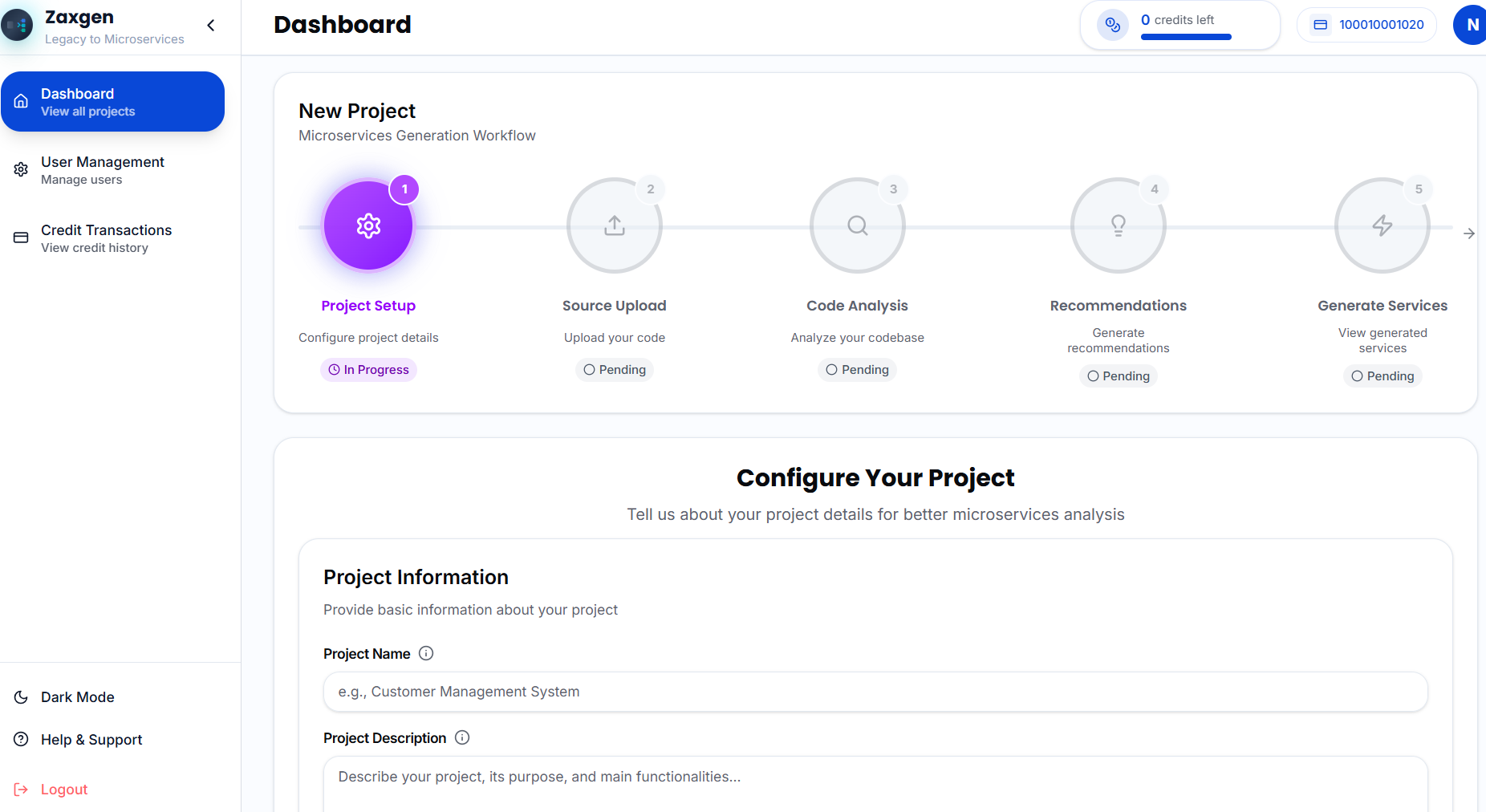
Task: Click step number 1 badge
Action: 404,189
